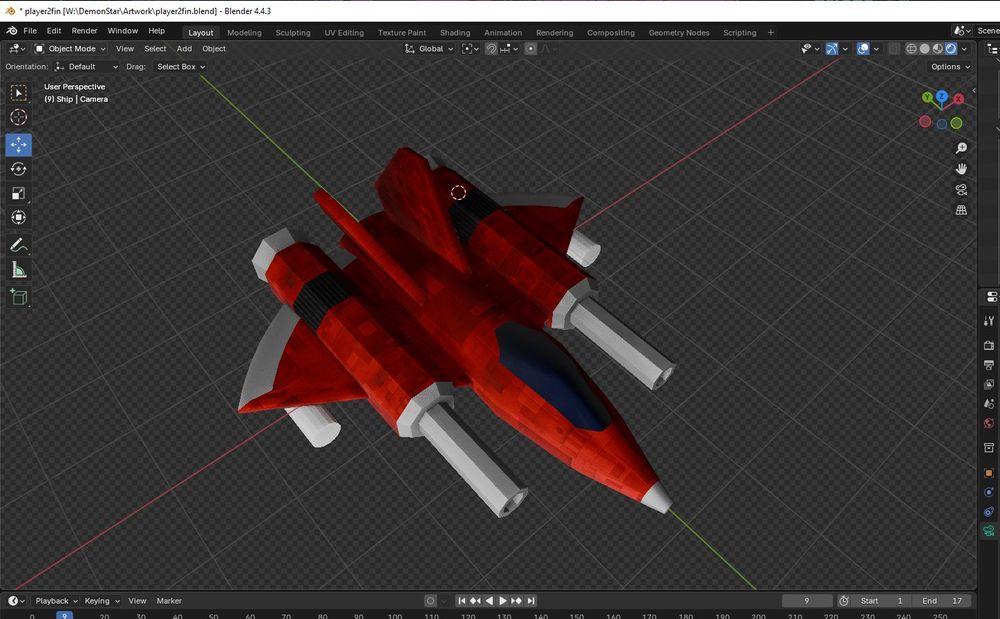Open the timeline Keying menu
This screenshot has width=1000, height=619.
101,601
